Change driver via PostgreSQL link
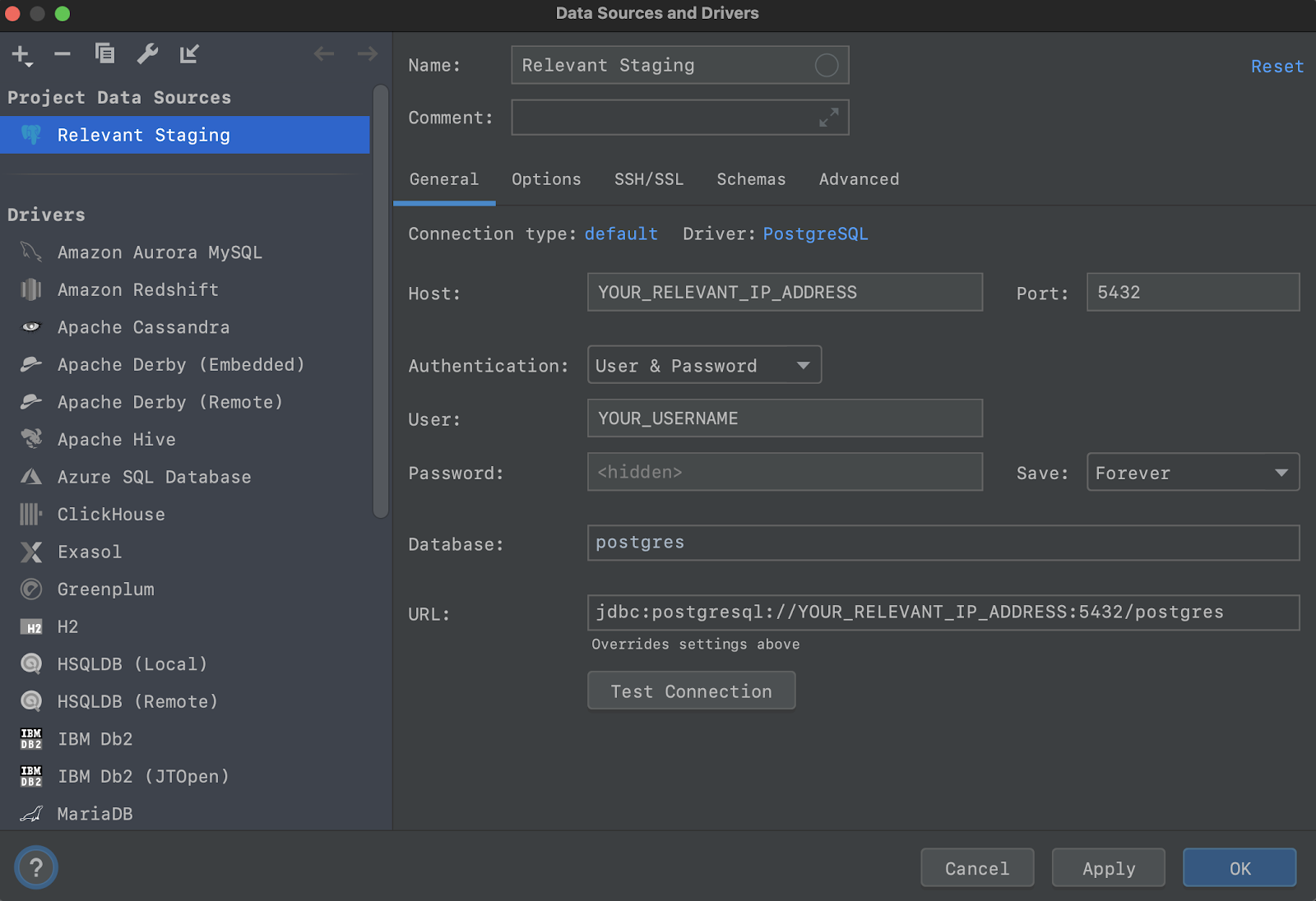 click(815, 233)
